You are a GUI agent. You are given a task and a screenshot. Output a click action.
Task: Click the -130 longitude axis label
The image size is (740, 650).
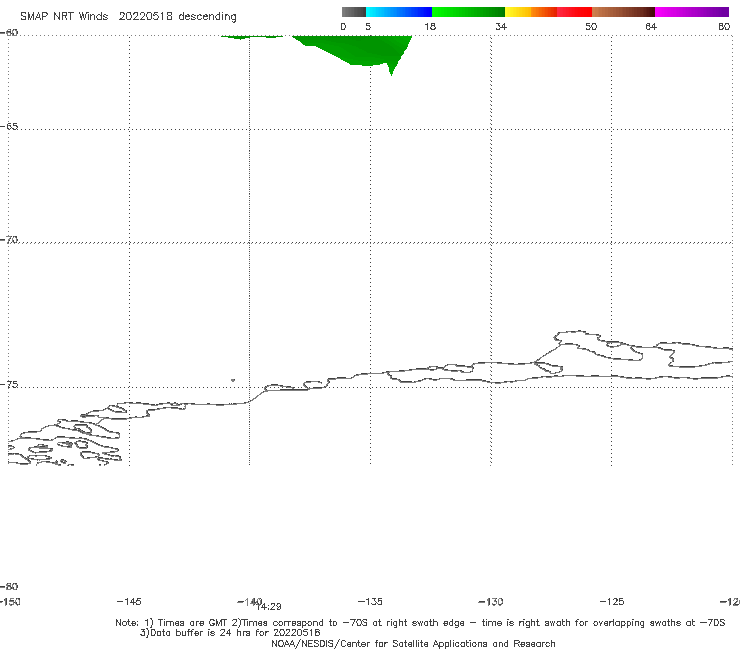coord(491,601)
